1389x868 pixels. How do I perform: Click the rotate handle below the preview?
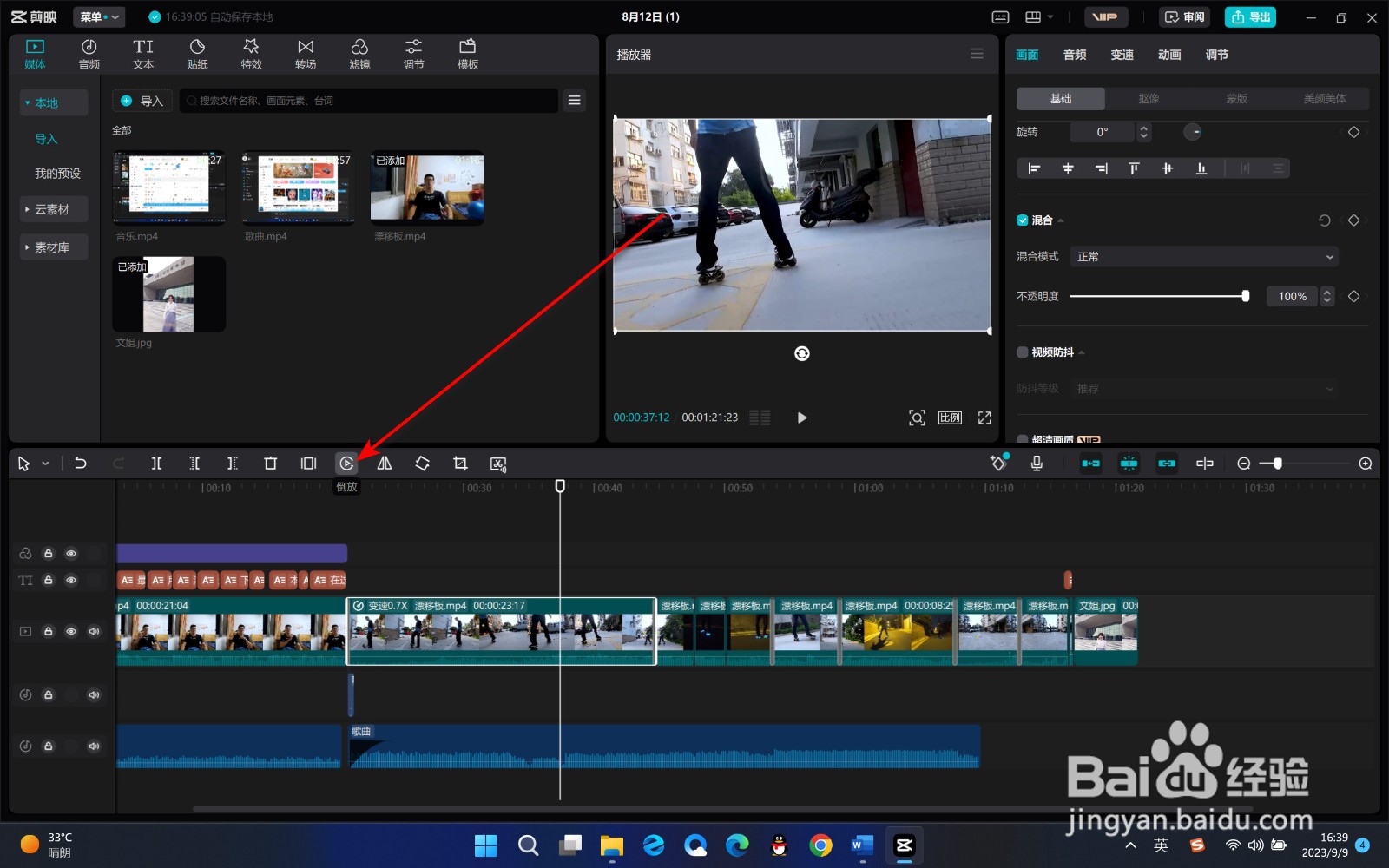pos(802,353)
